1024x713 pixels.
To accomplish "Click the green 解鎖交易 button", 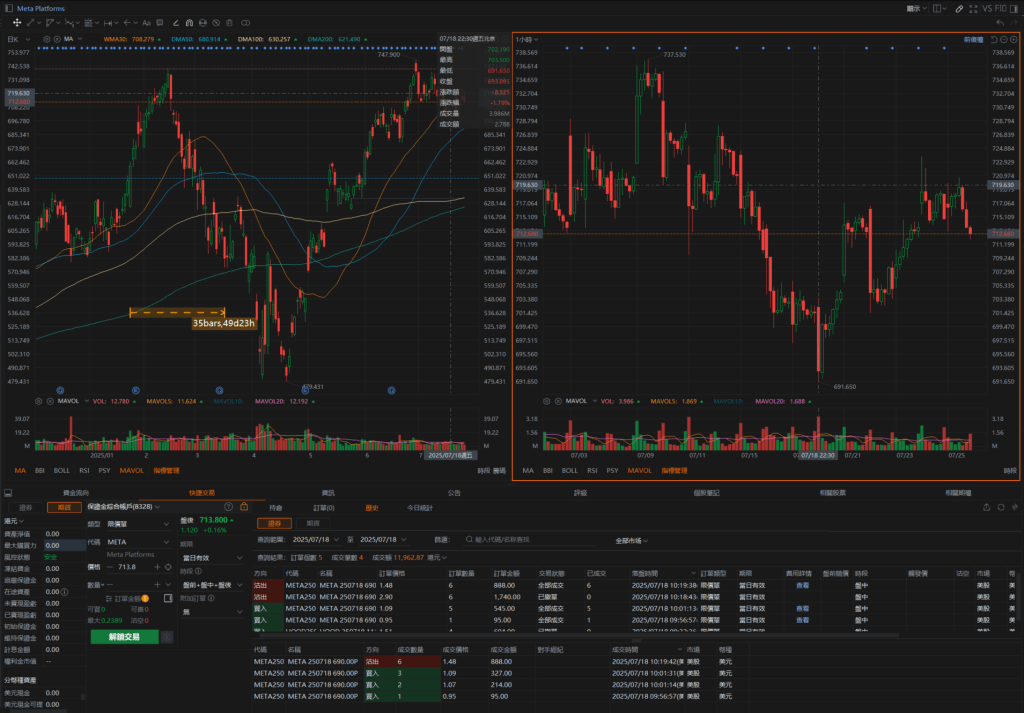I will 124,636.
